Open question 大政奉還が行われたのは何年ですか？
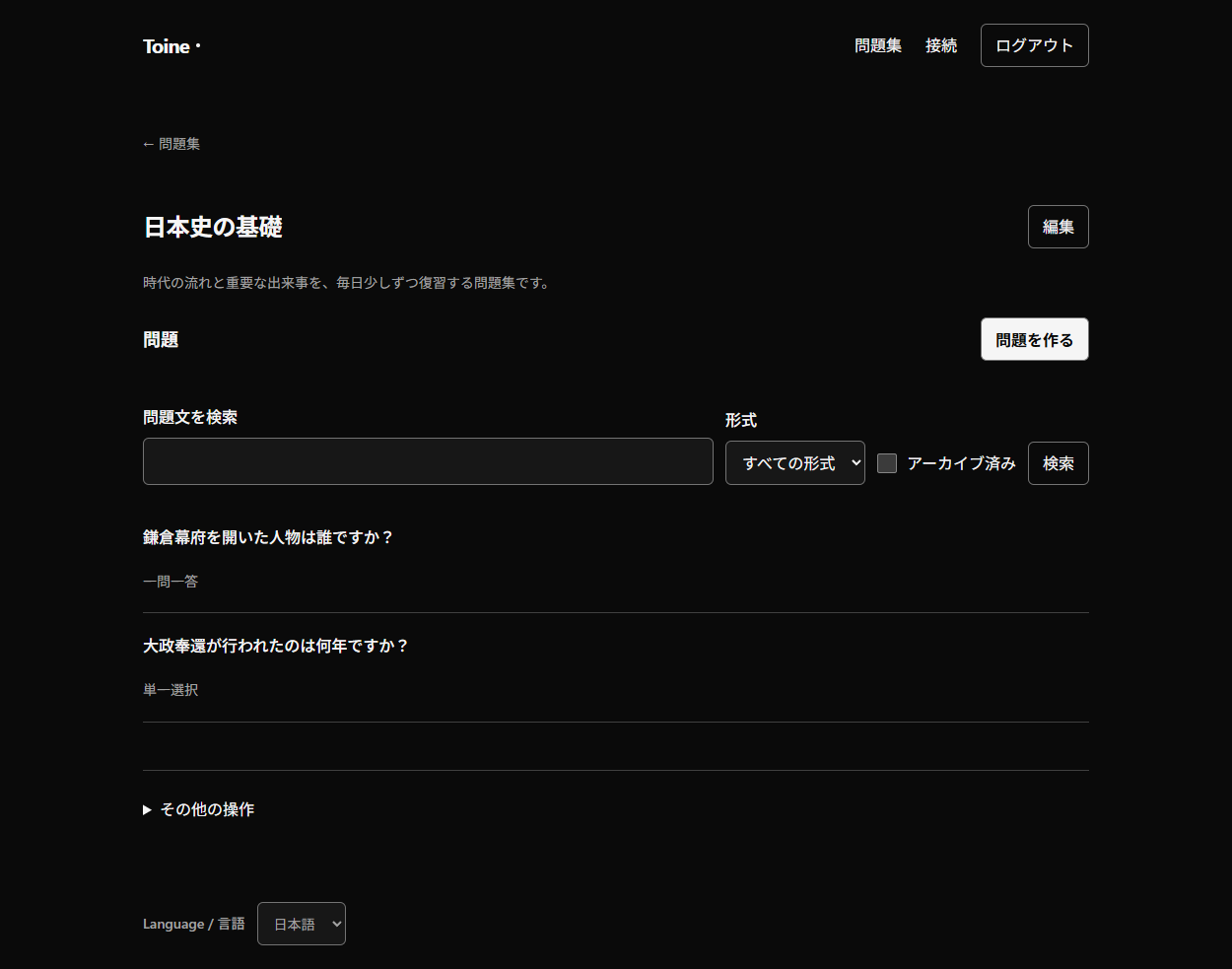Image resolution: width=1232 pixels, height=969 pixels. pyautogui.click(x=276, y=646)
